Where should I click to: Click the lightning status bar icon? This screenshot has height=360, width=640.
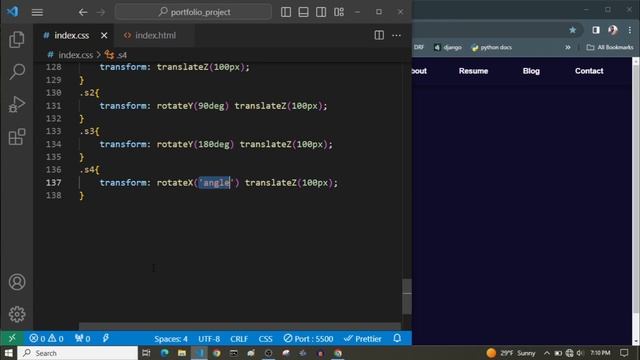106,338
